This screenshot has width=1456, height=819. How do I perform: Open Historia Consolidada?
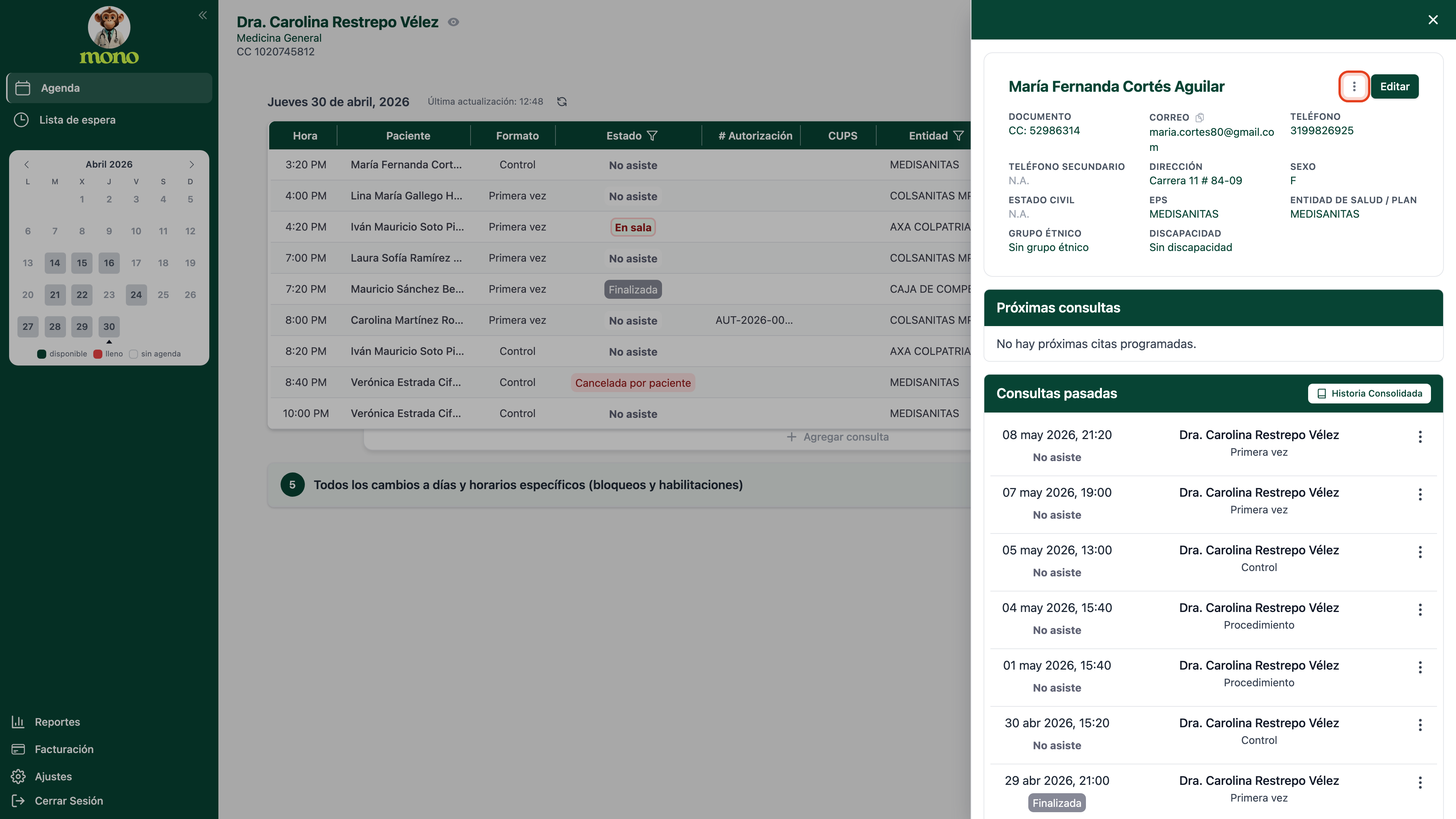pyautogui.click(x=1369, y=394)
